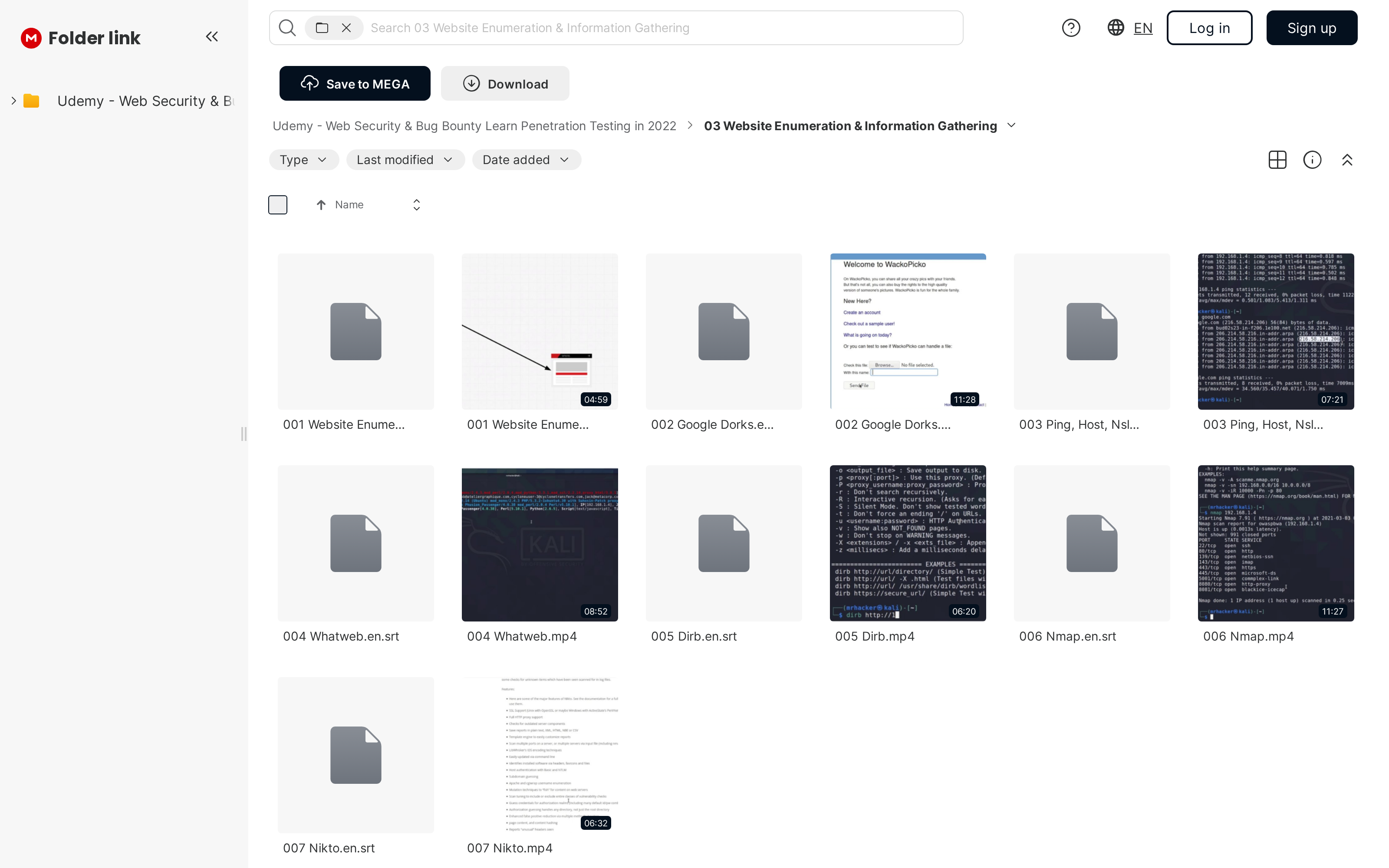
Task: Click the Name column header
Action: point(349,205)
